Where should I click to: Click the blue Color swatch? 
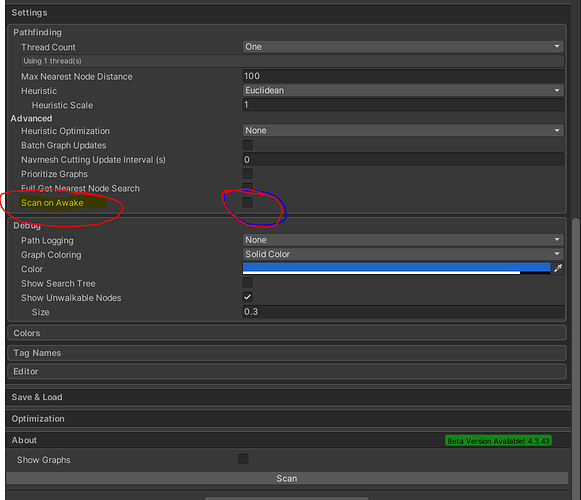click(x=396, y=268)
